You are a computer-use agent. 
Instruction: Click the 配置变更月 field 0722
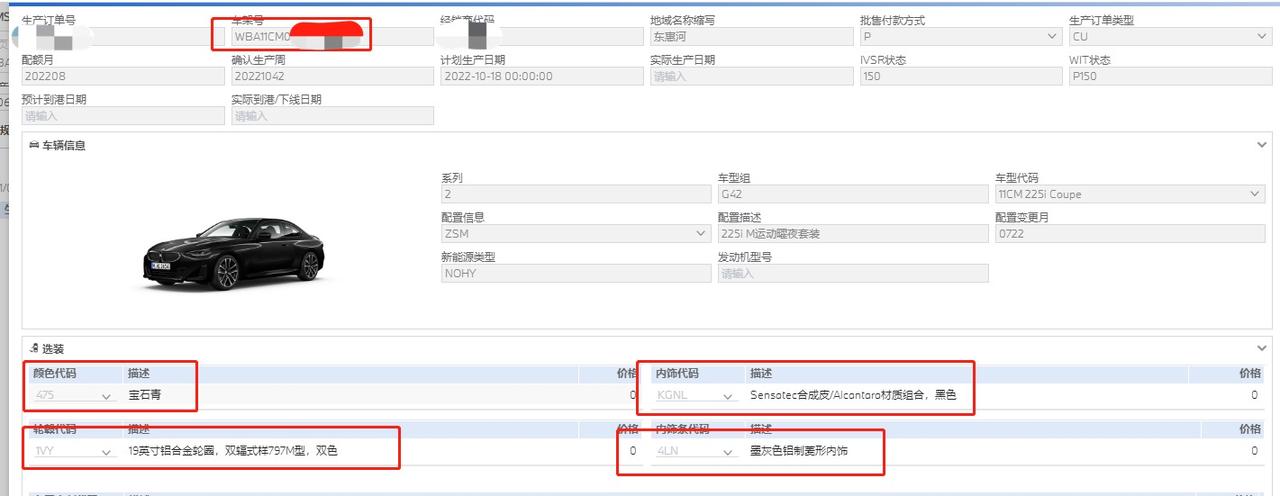(1131, 234)
